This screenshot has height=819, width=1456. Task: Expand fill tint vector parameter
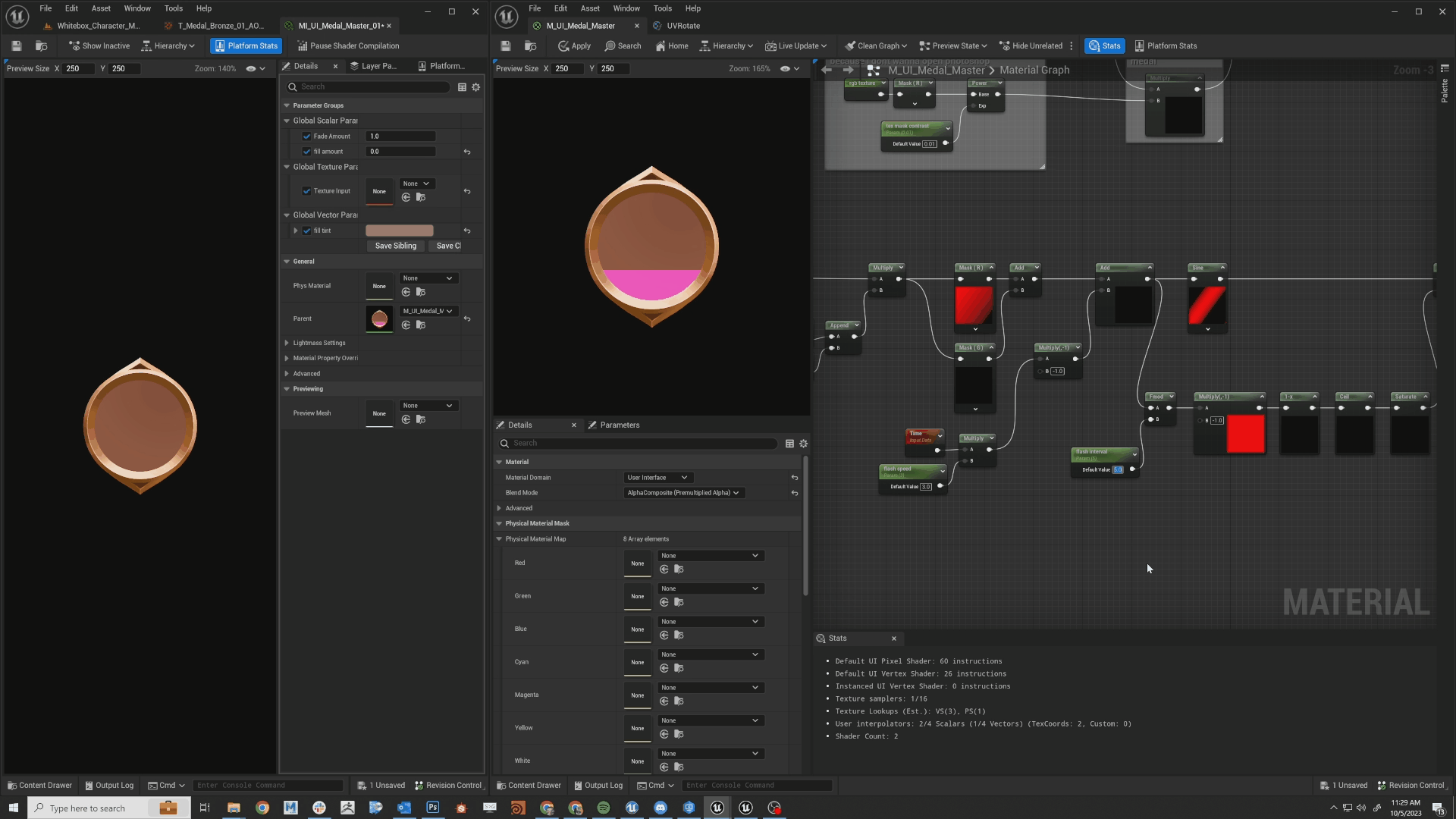tap(296, 231)
